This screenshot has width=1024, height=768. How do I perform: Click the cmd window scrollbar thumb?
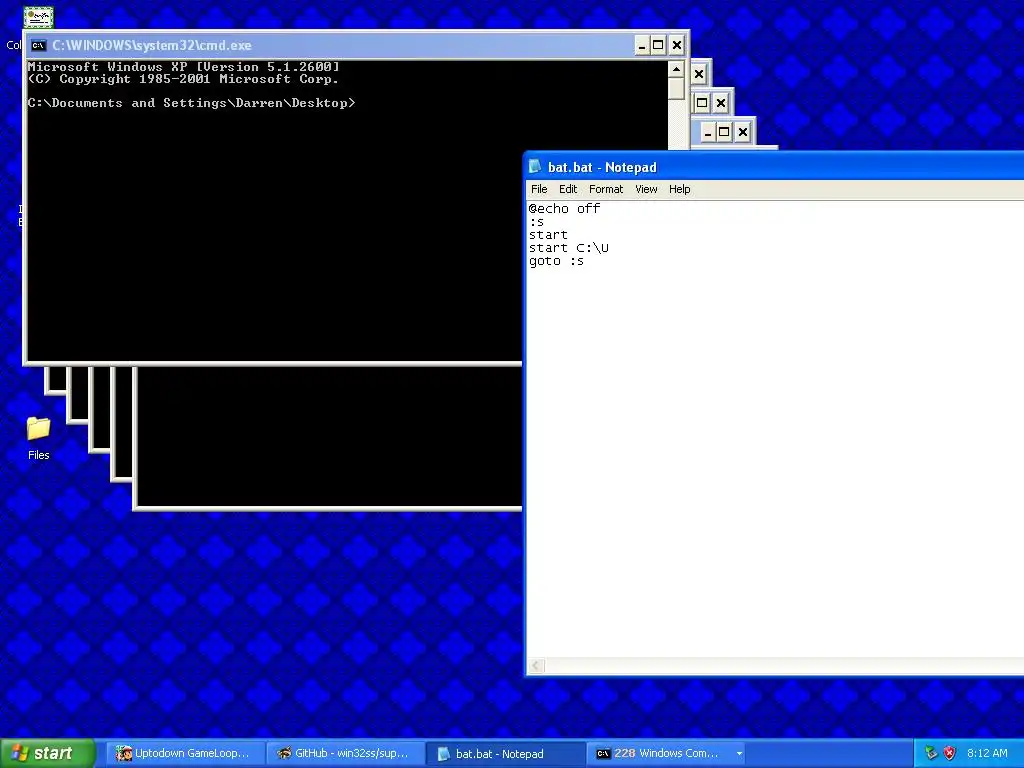click(x=676, y=88)
